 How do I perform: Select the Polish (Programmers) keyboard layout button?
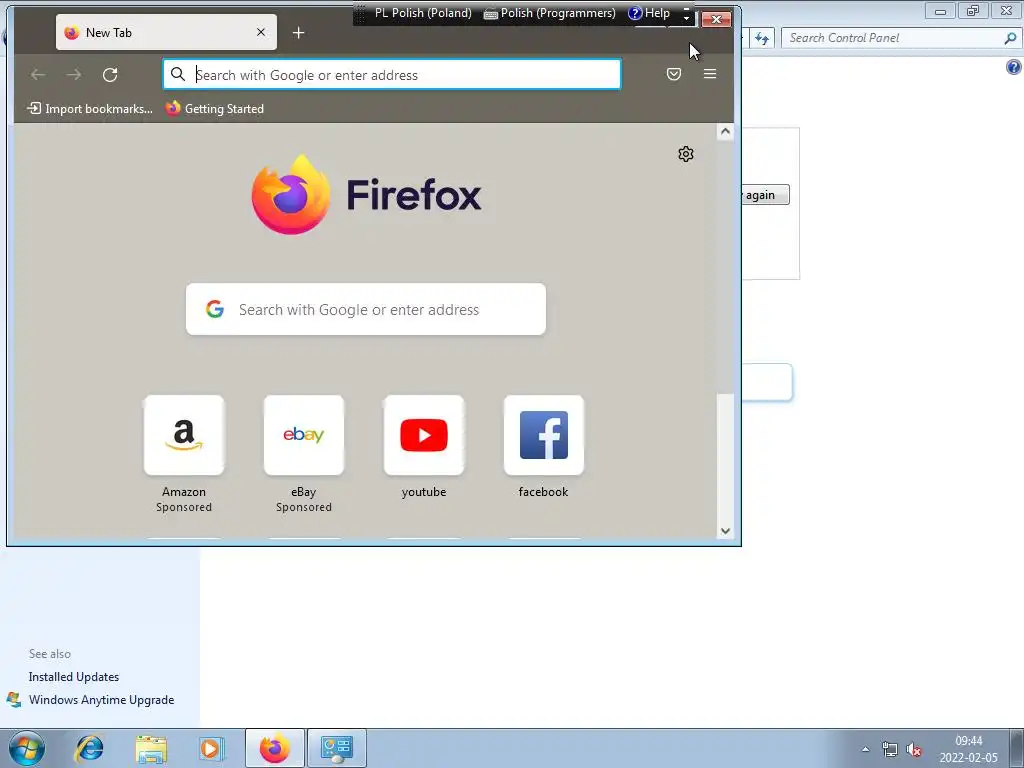[x=550, y=13]
